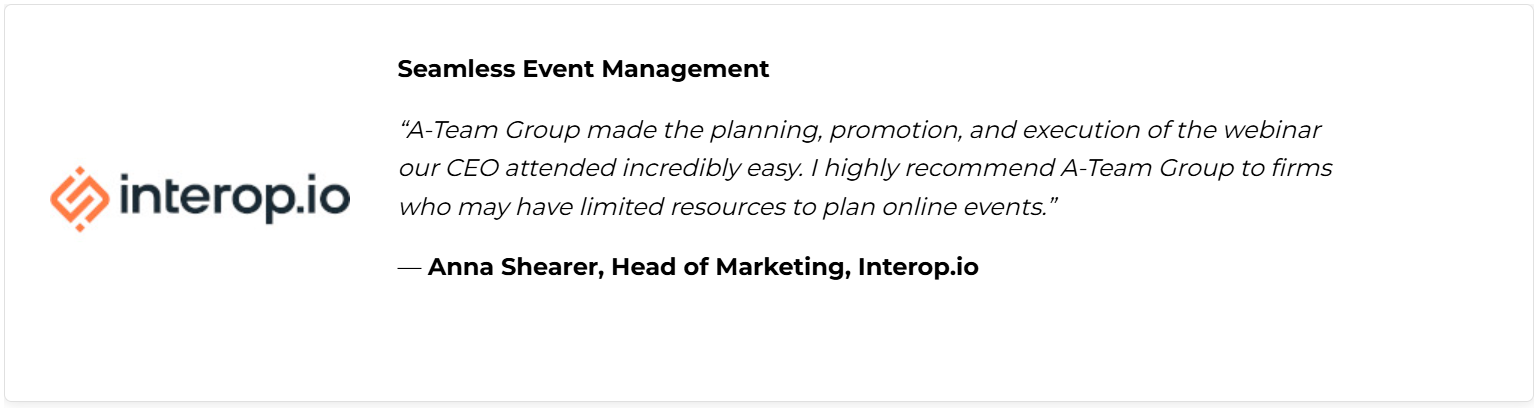Click the em dash before Anna Shearer

click(x=409, y=268)
